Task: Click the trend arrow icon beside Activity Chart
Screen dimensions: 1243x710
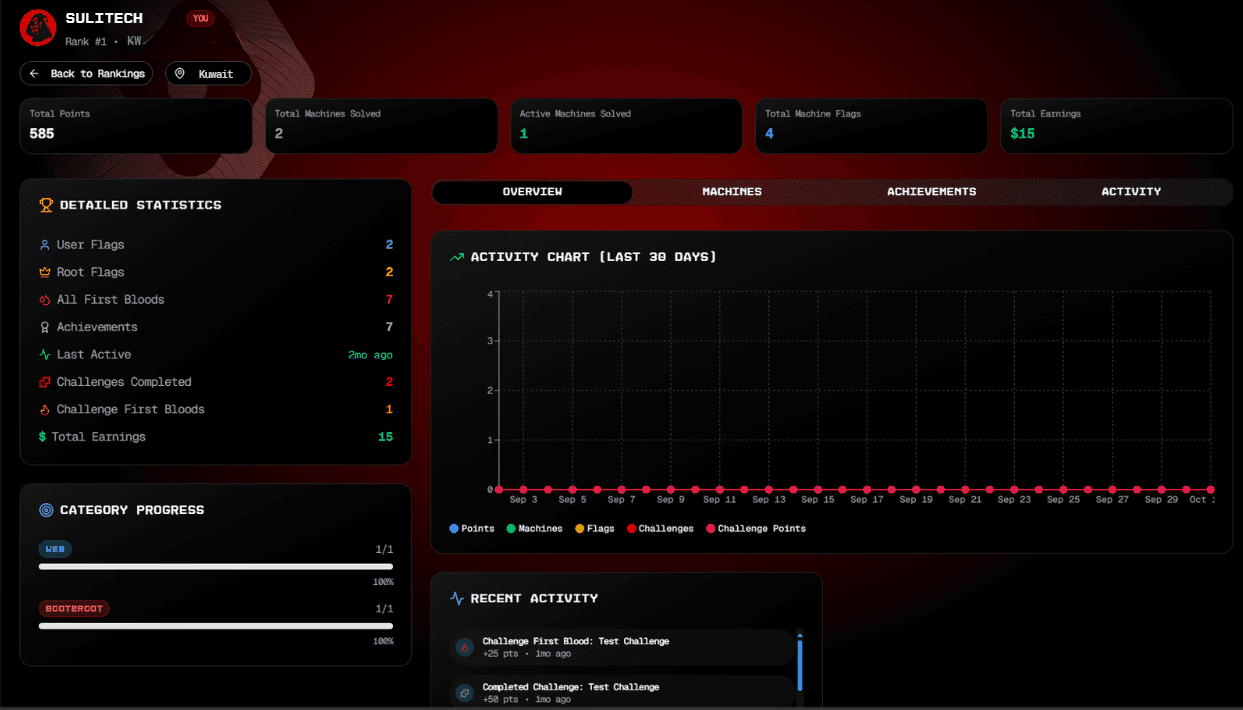Action: click(457, 257)
